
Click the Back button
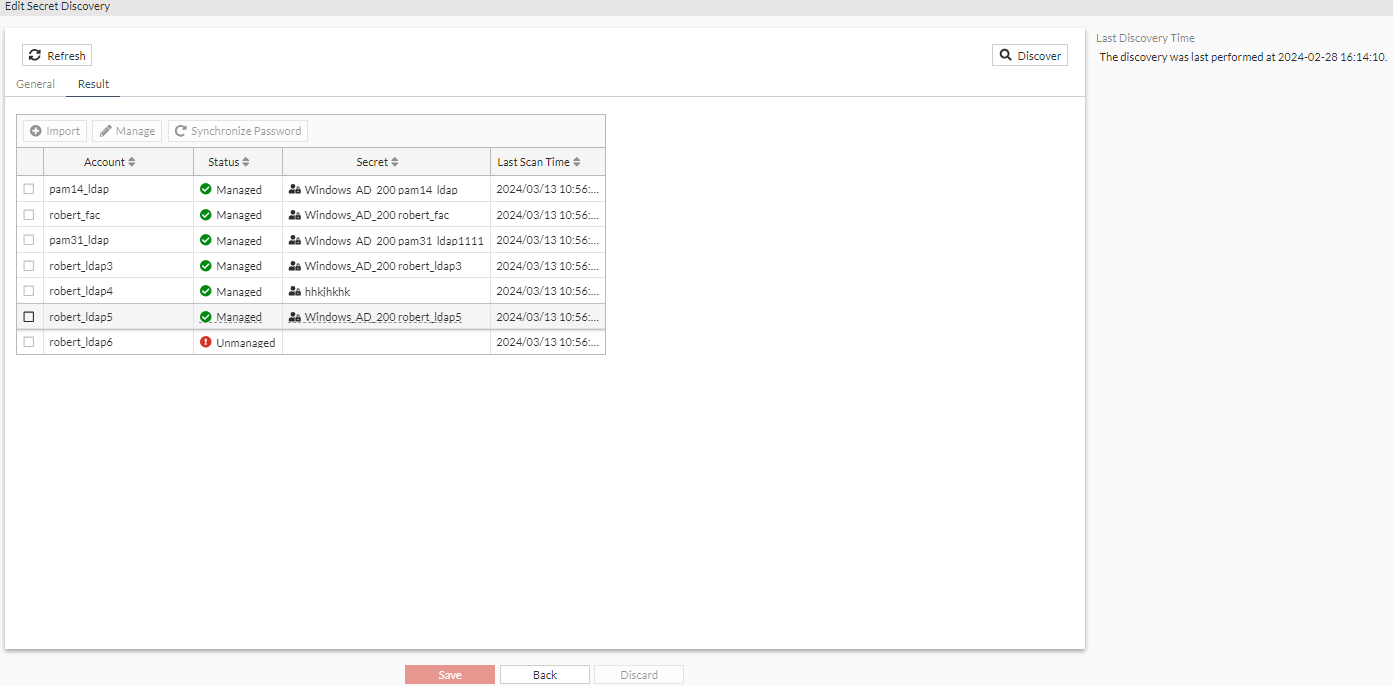545,675
